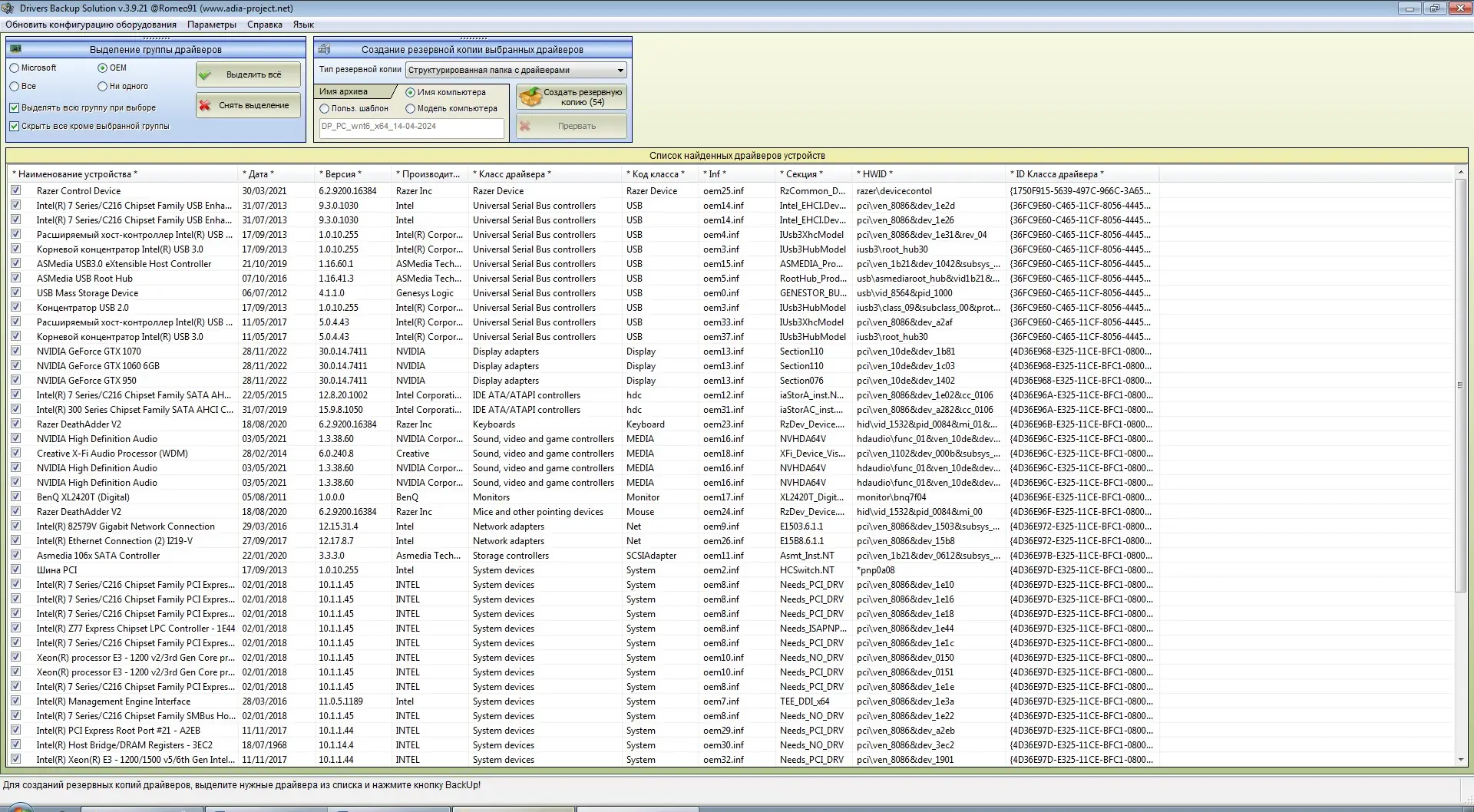Click the 'Storage controllers' class cell

pos(511,556)
